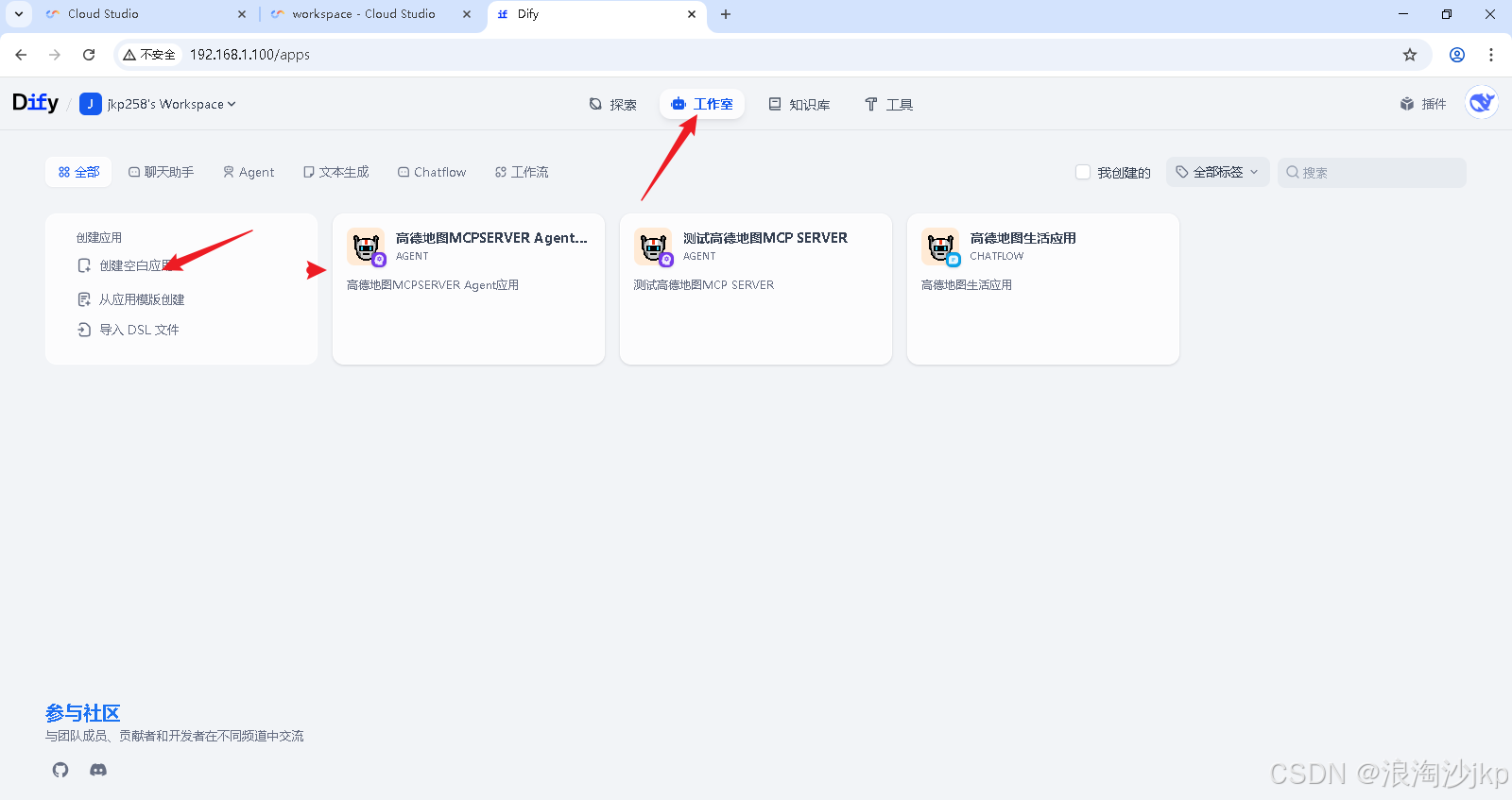Expand the 全部标签 tag dropdown
Viewport: 1512px width, 800px height.
(x=1217, y=172)
